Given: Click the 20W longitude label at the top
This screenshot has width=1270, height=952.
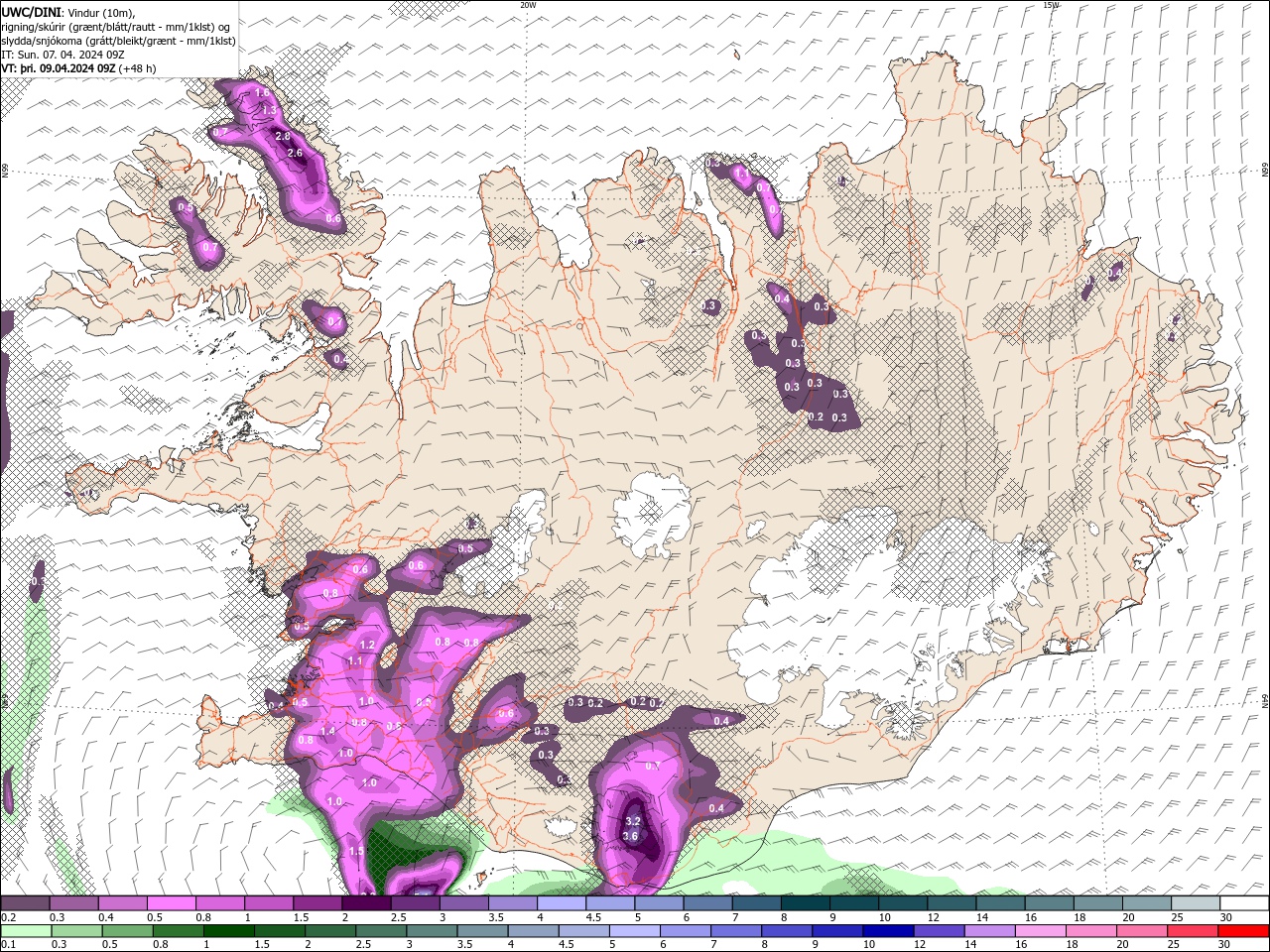Looking at the screenshot, I should tap(528, 5).
